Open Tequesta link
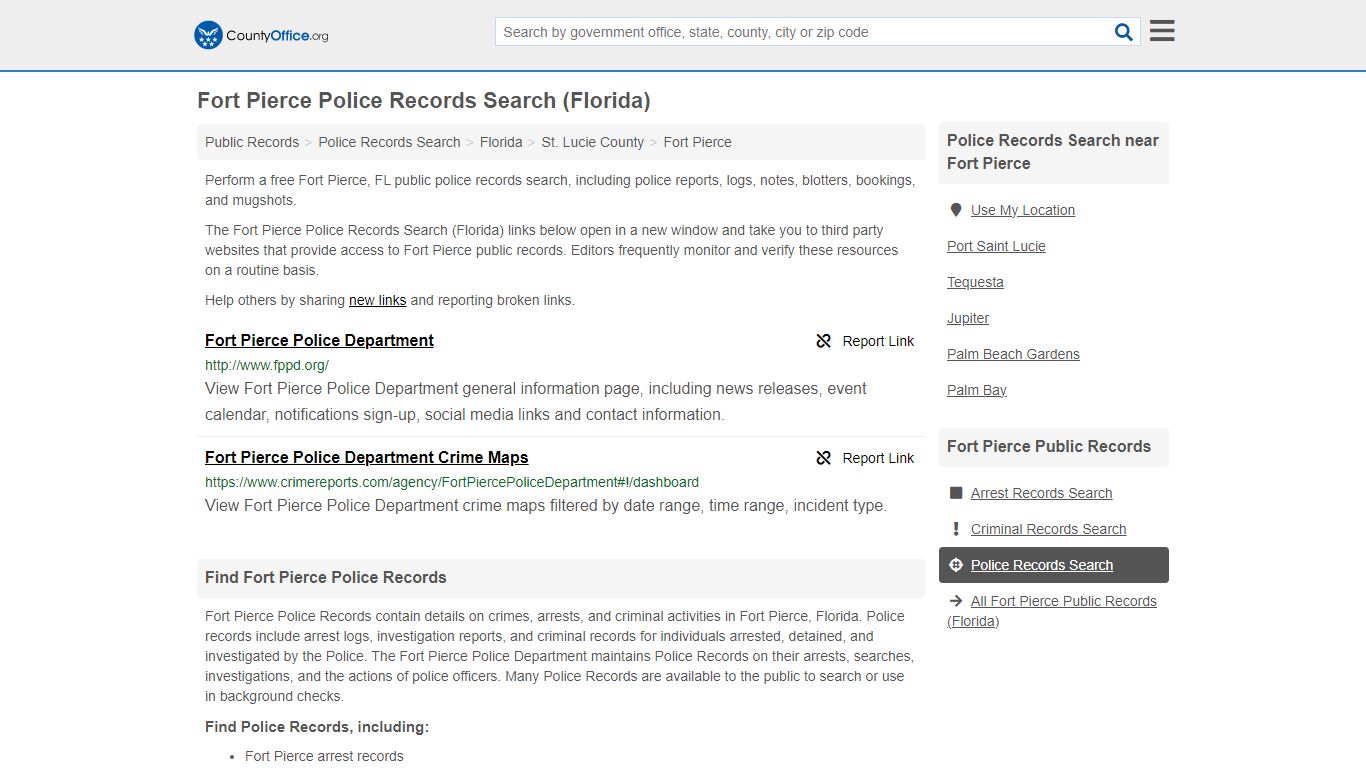This screenshot has height=768, width=1366. pos(975,282)
